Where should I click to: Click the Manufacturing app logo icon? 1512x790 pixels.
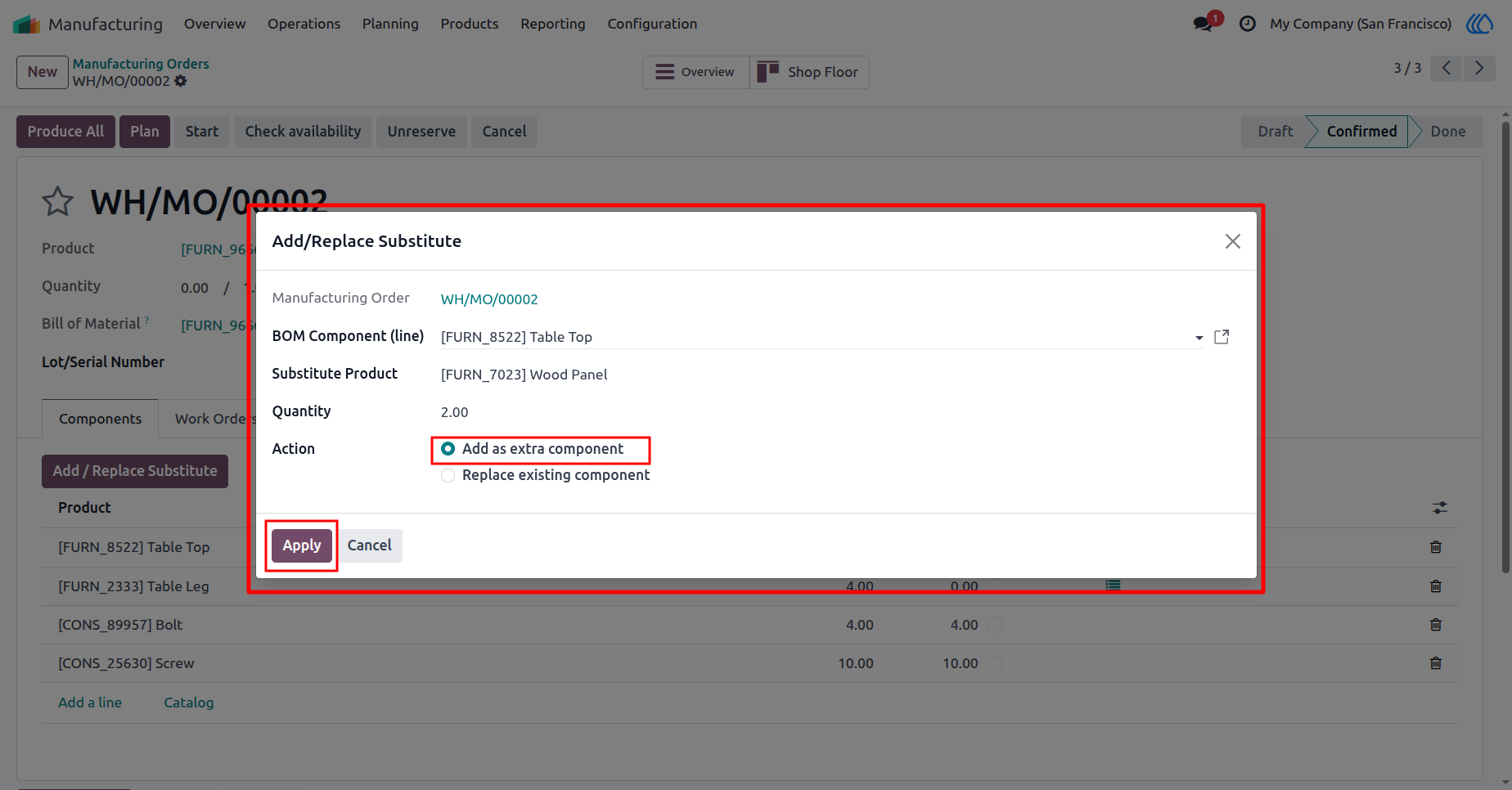click(26, 25)
